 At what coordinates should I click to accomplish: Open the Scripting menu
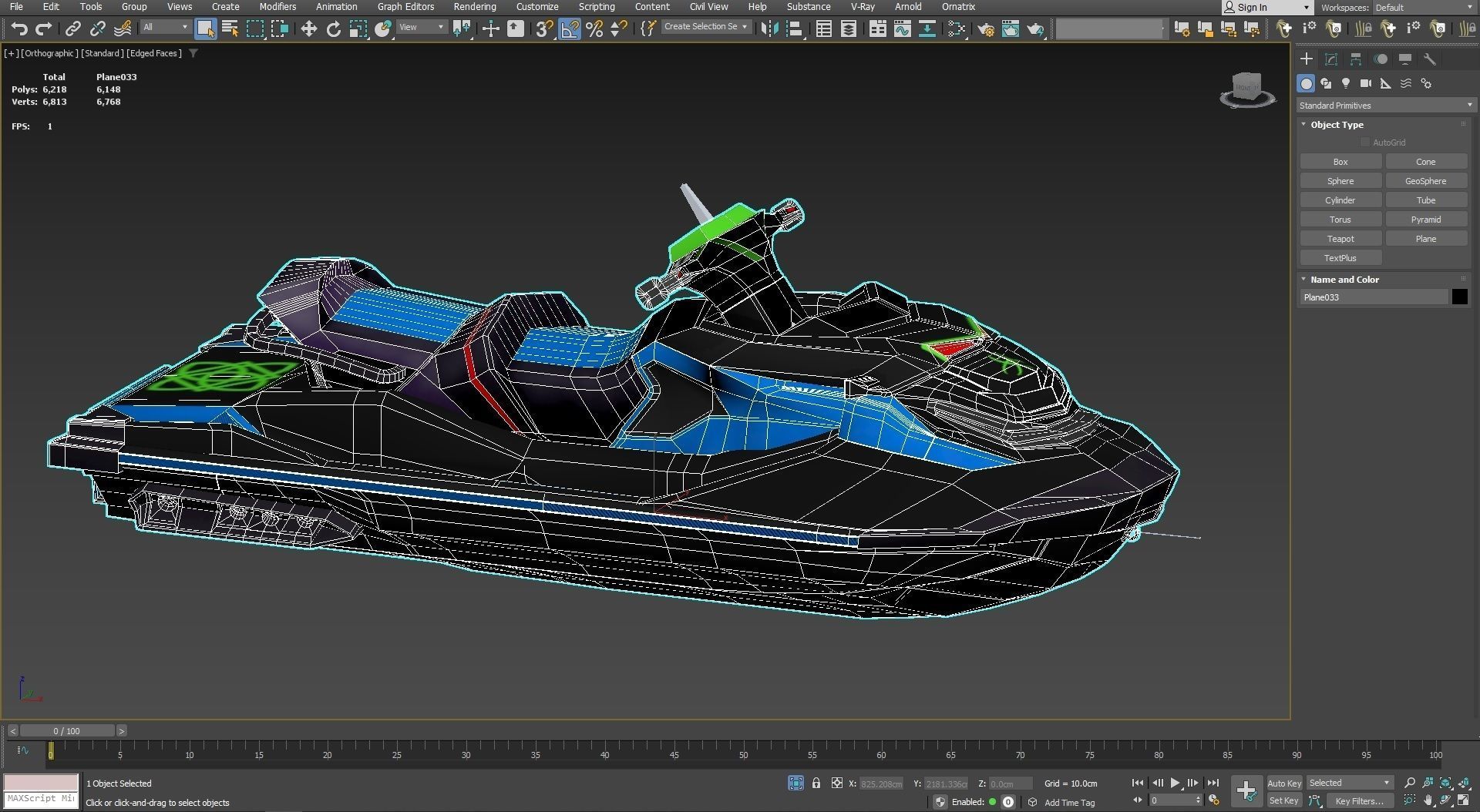[x=597, y=6]
